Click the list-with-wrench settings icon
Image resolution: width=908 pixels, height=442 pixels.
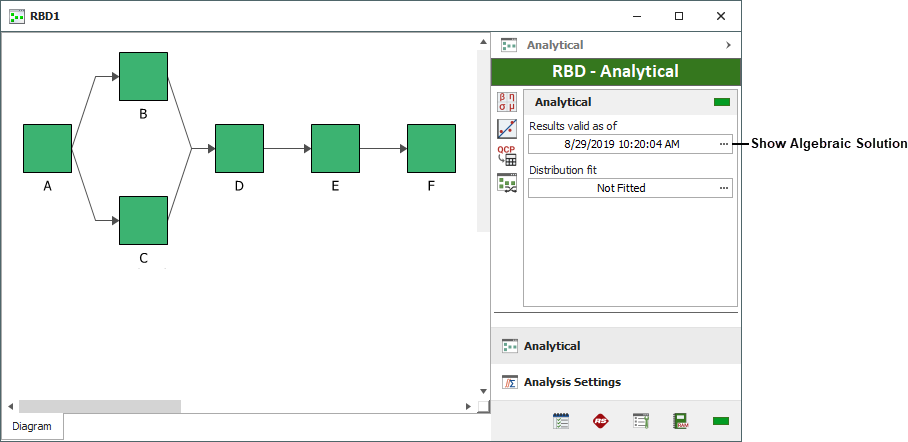[641, 421]
